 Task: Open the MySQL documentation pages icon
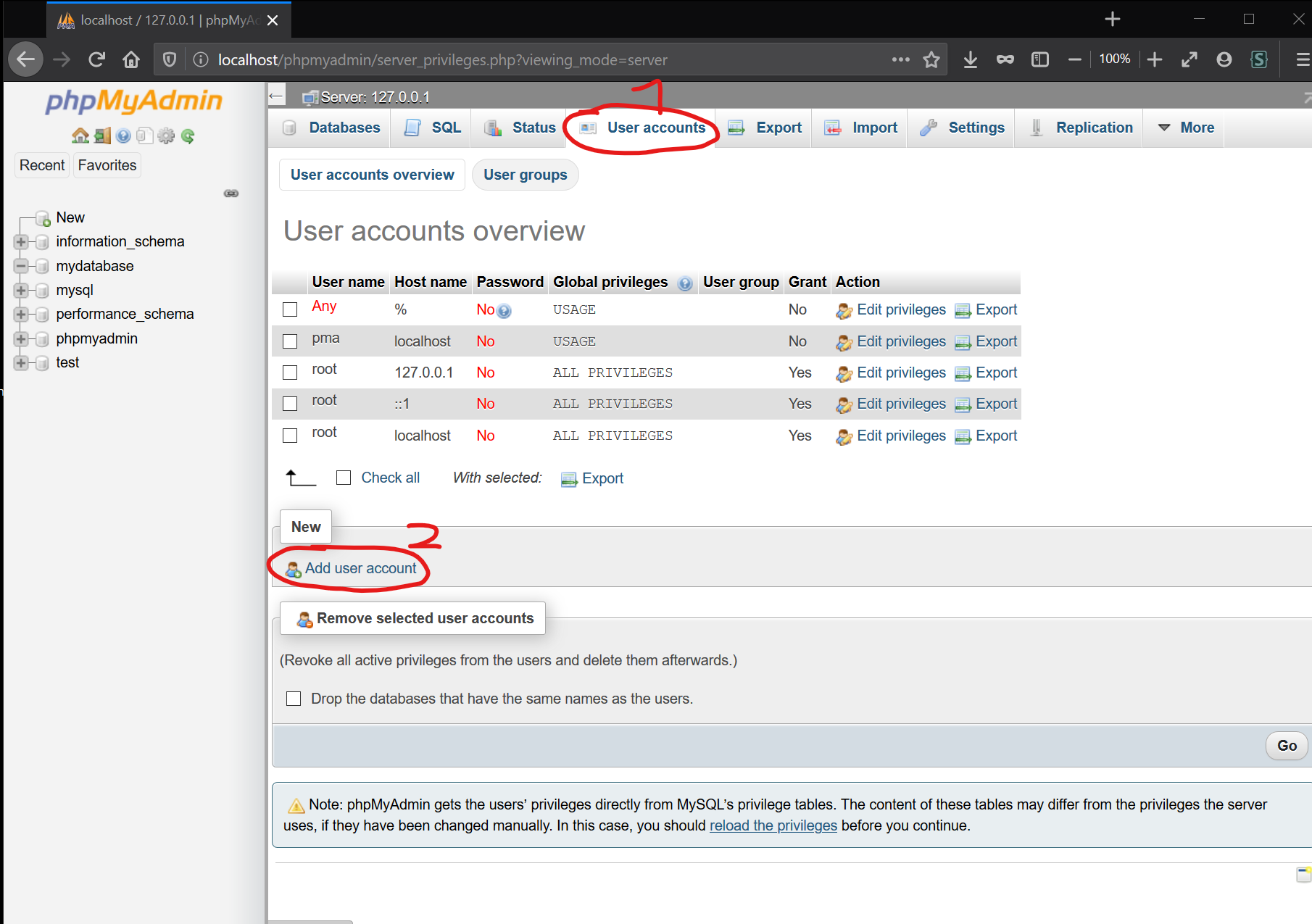click(x=144, y=136)
